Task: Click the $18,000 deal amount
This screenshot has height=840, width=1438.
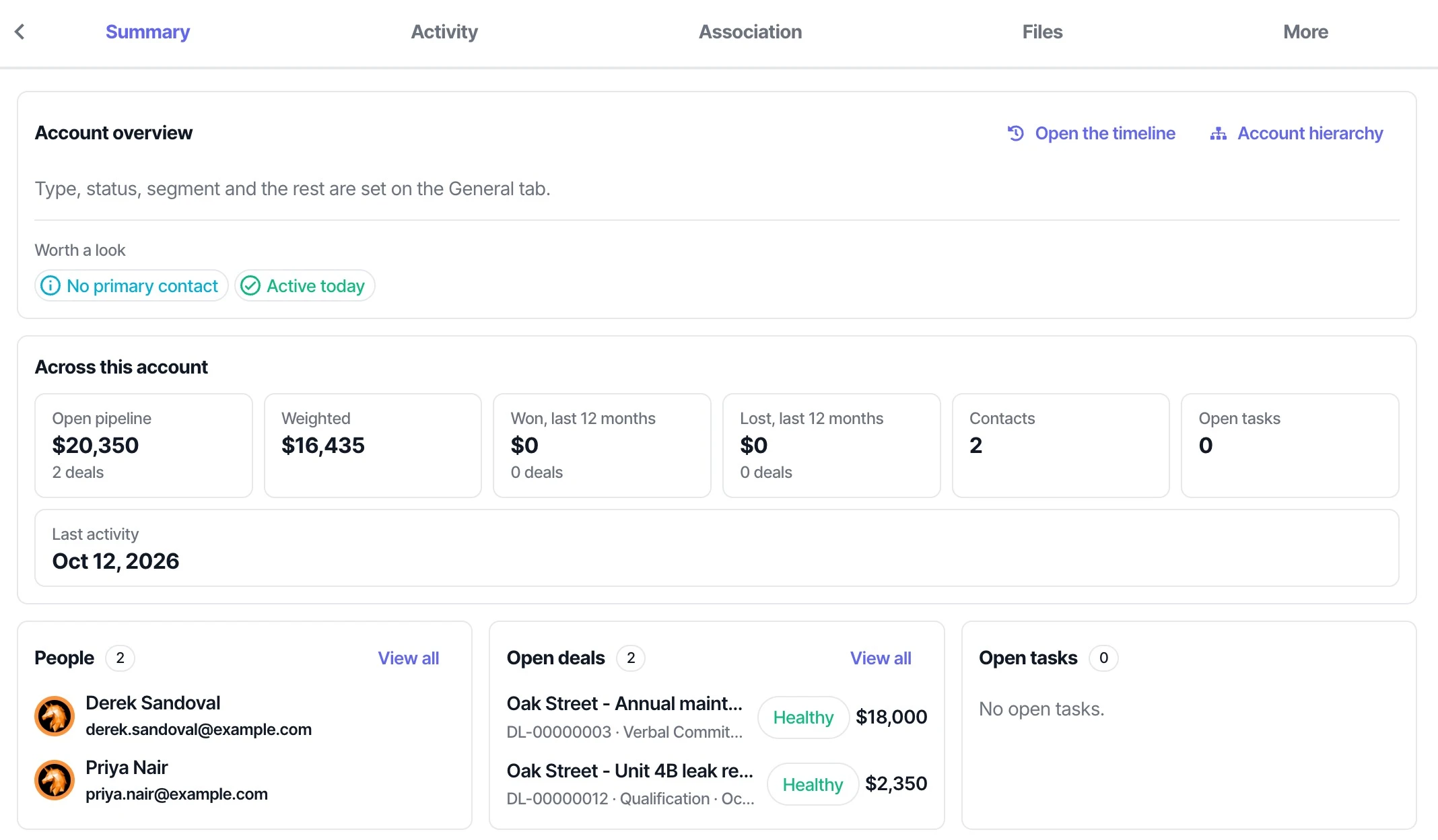Action: click(891, 717)
